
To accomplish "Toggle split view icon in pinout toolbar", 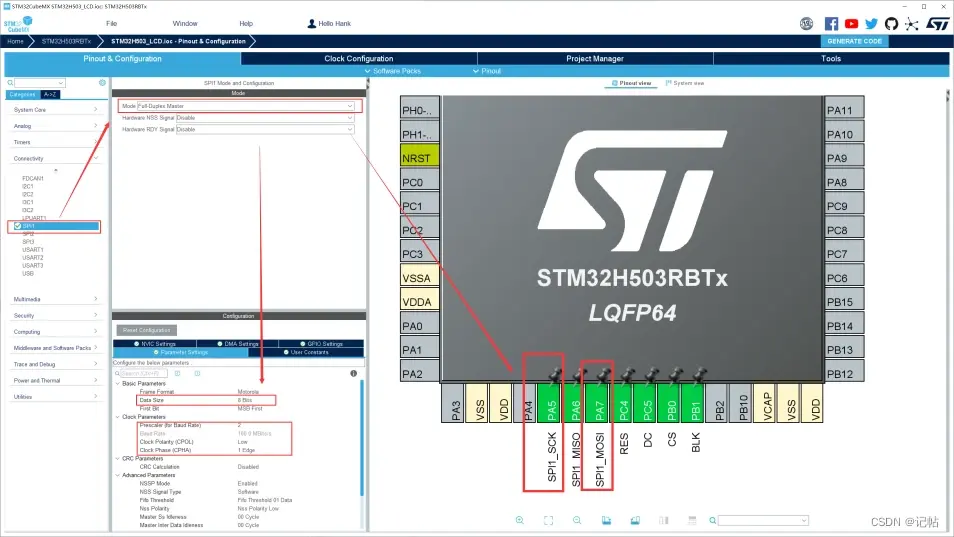I will 663,521.
